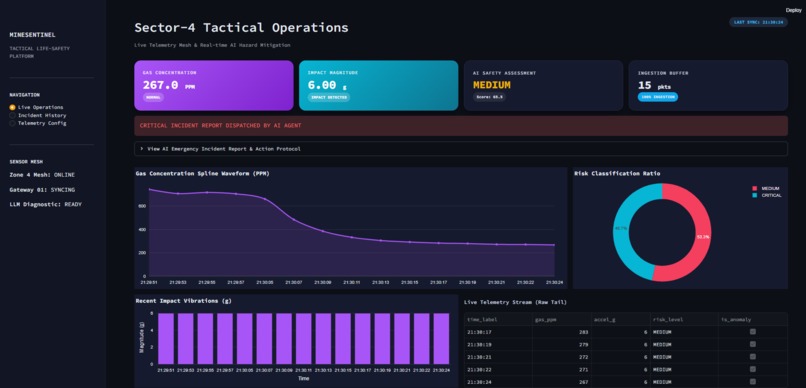Click the 'LLM Diagnostic: READY' status text
Image resolution: width=806 pixels, height=388 pixels.
45,204
